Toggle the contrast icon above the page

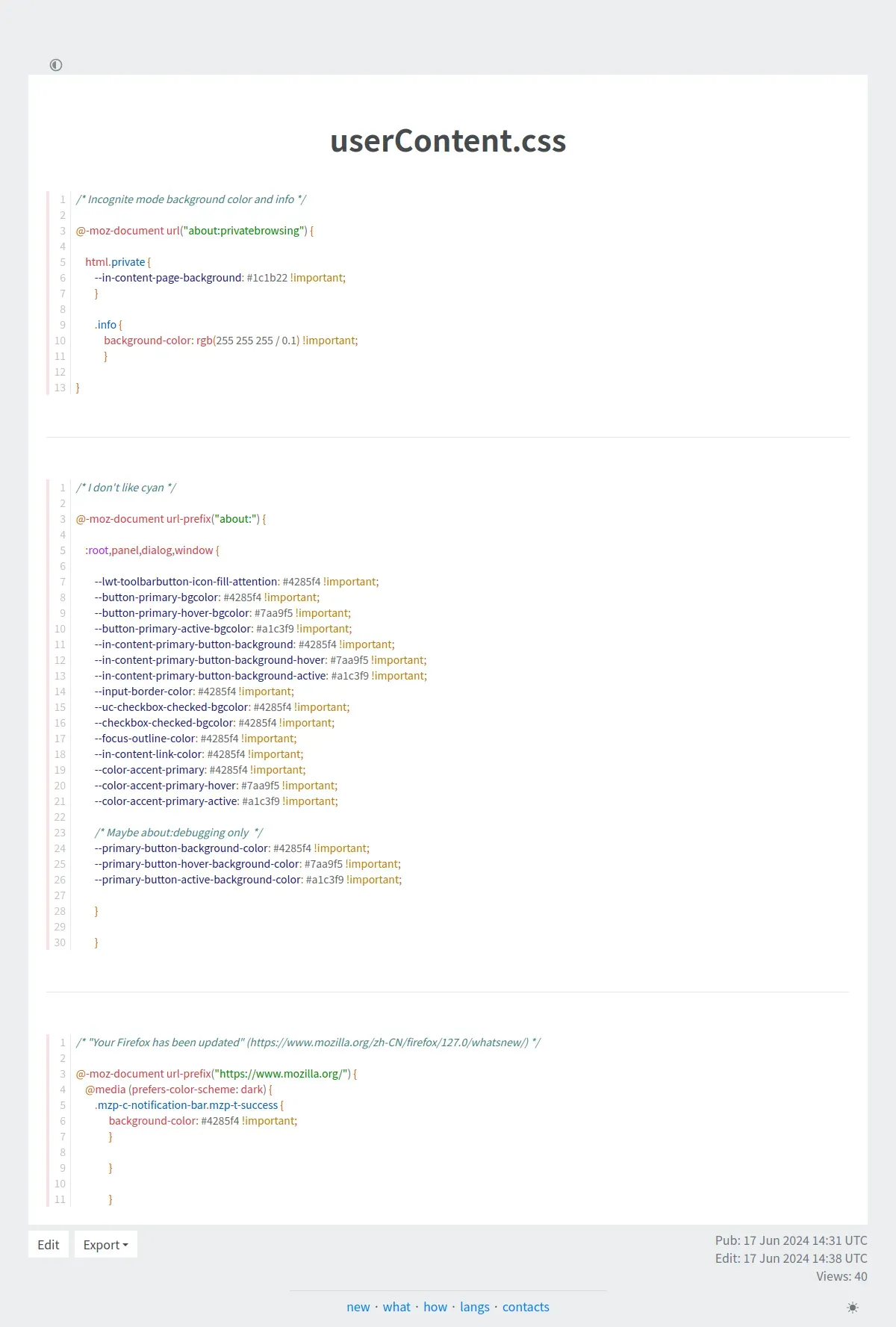click(x=56, y=65)
